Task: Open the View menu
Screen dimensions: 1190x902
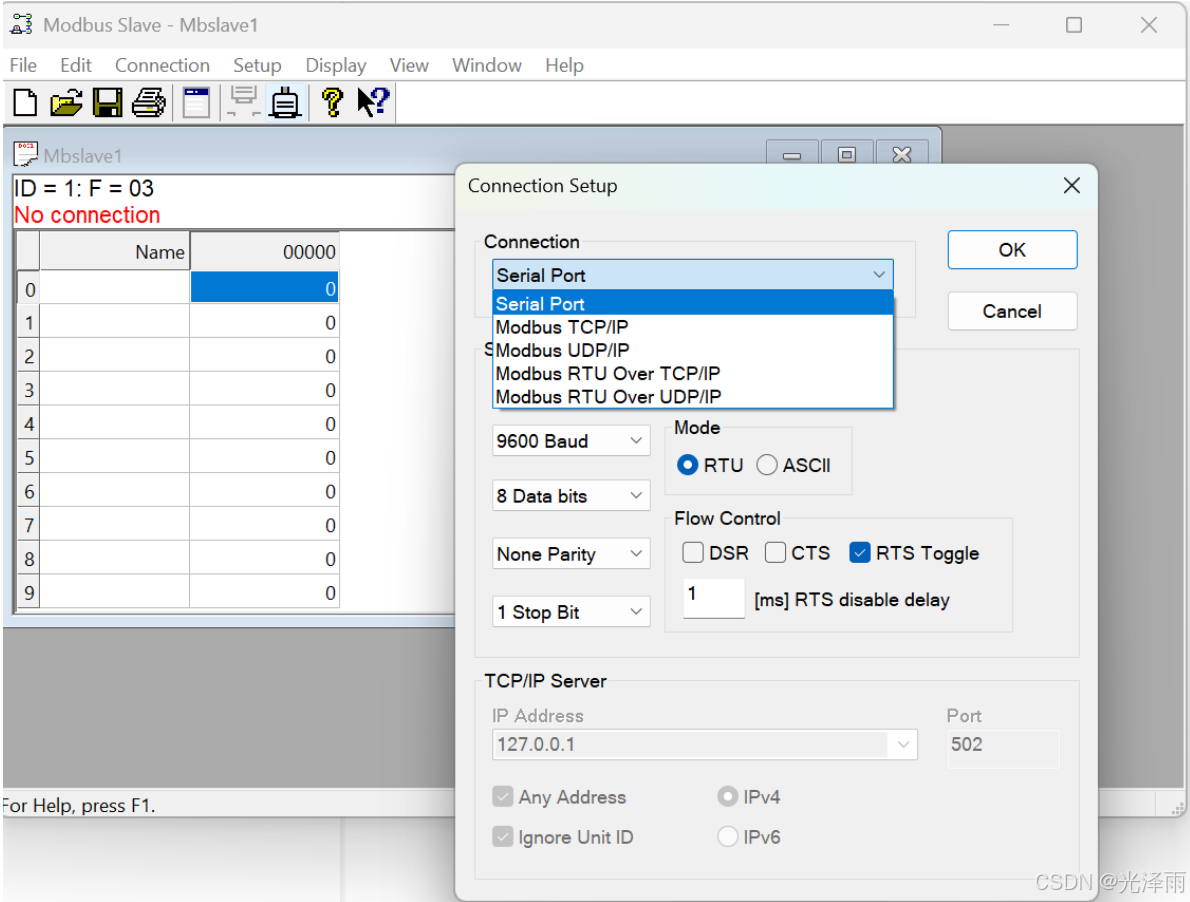Action: pyautogui.click(x=409, y=65)
